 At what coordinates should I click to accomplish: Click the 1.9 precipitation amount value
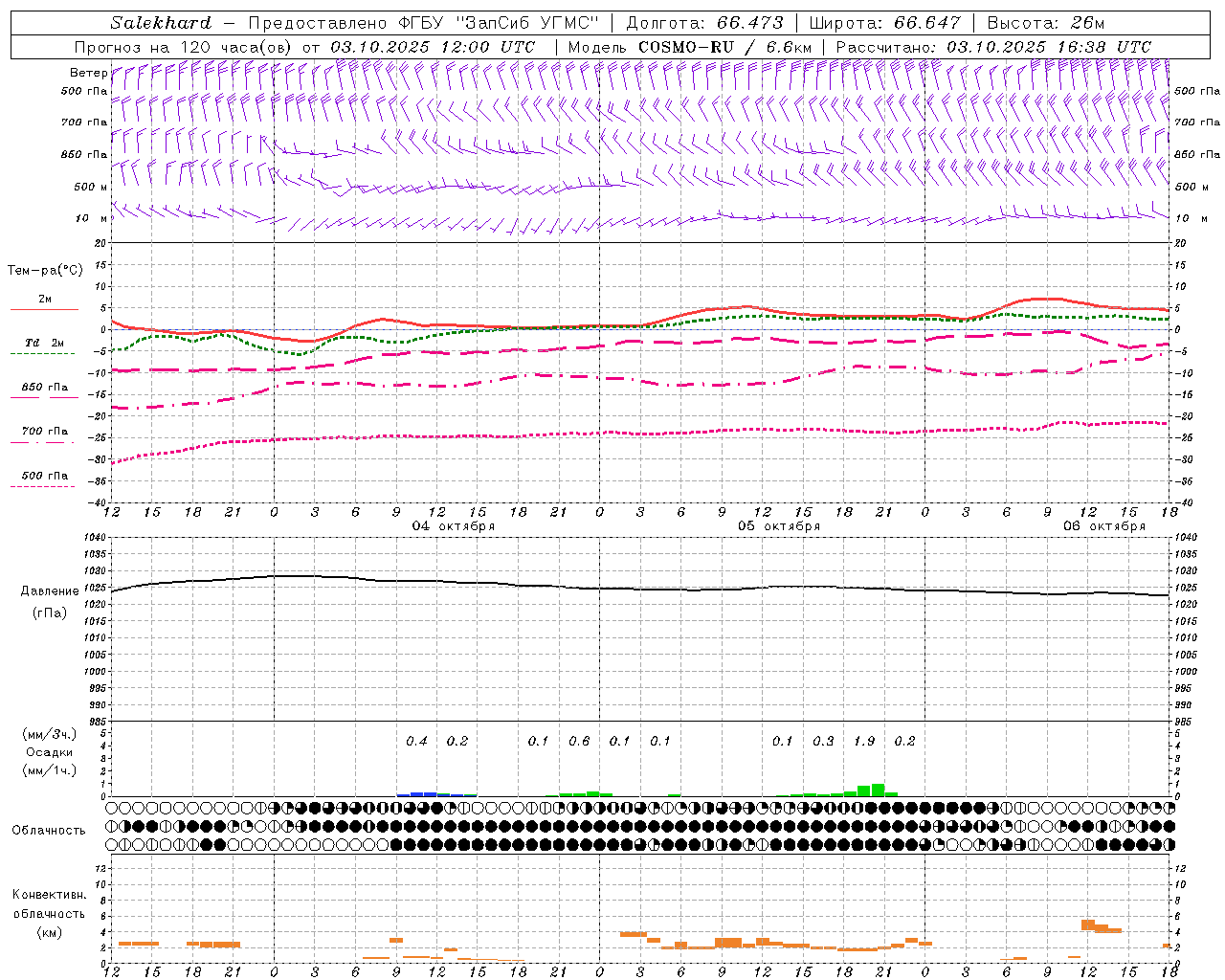pos(864,742)
